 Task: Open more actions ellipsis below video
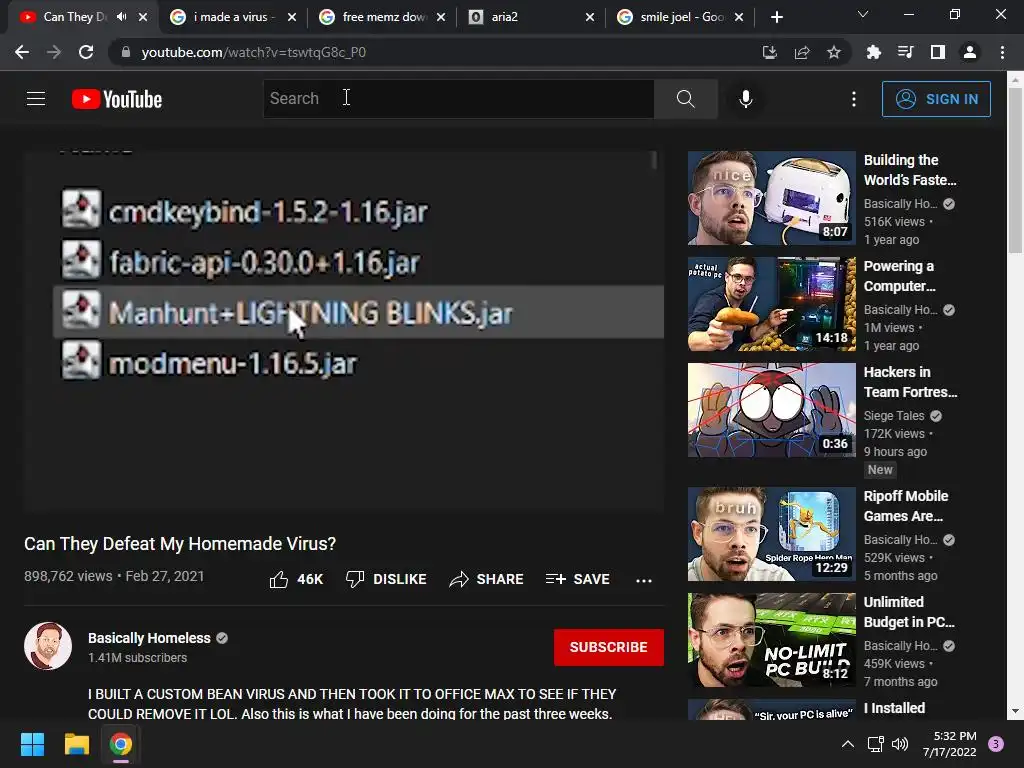coord(644,580)
